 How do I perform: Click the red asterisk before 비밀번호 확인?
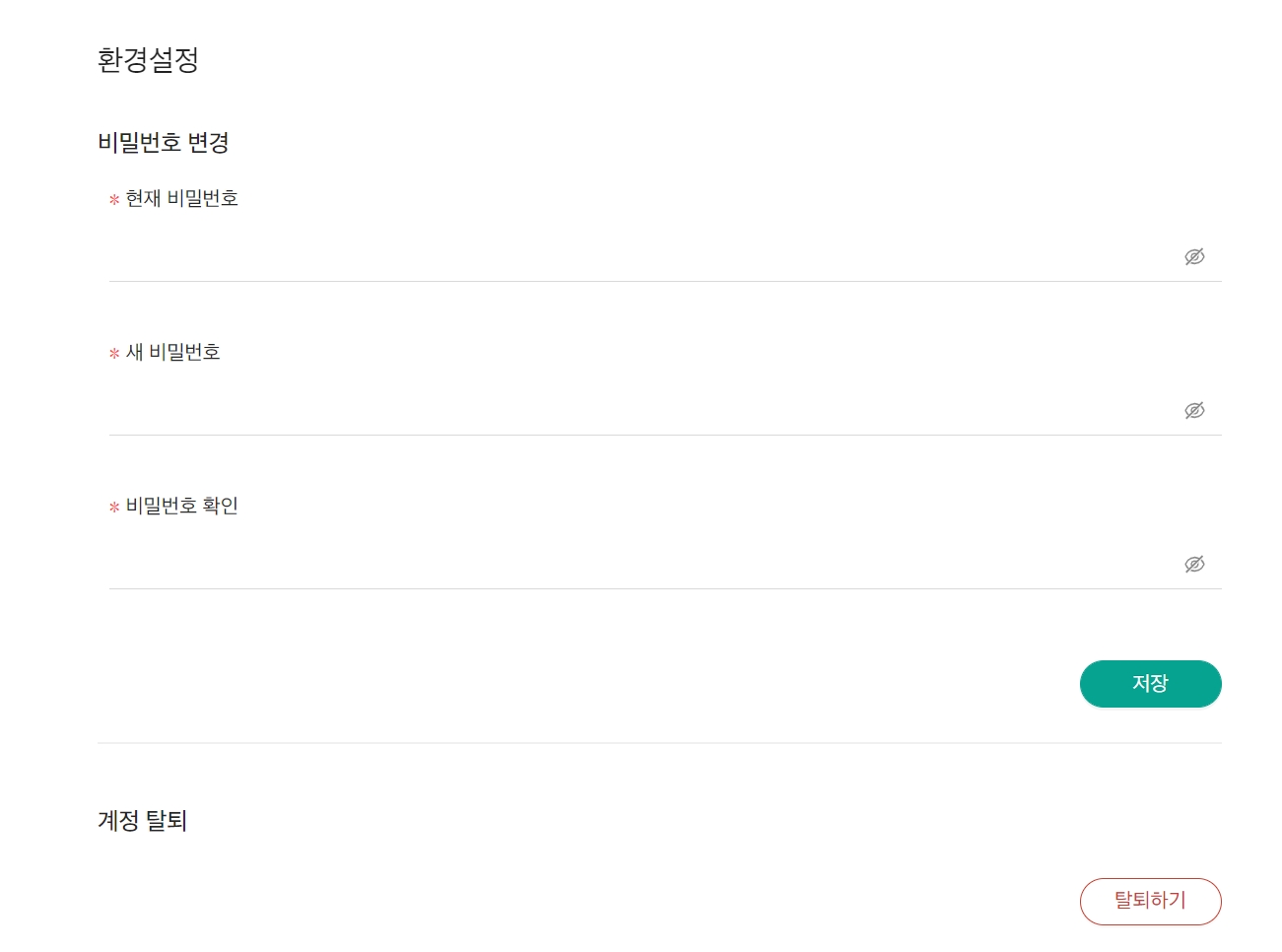(x=114, y=508)
